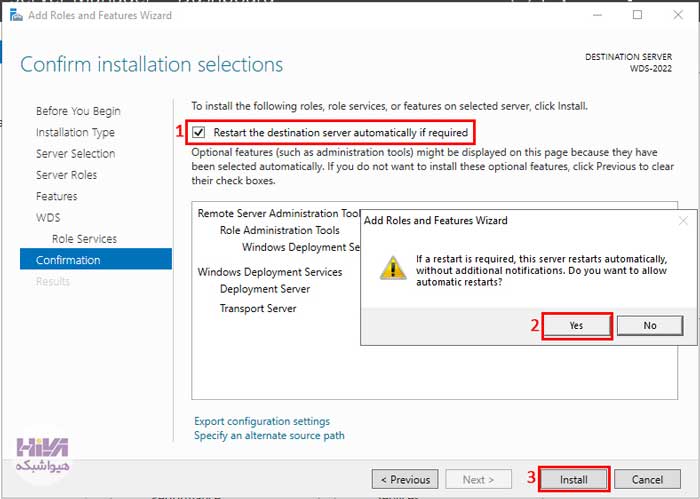This screenshot has height=499, width=700.
Task: Go to Installation Type step
Action: (75, 133)
